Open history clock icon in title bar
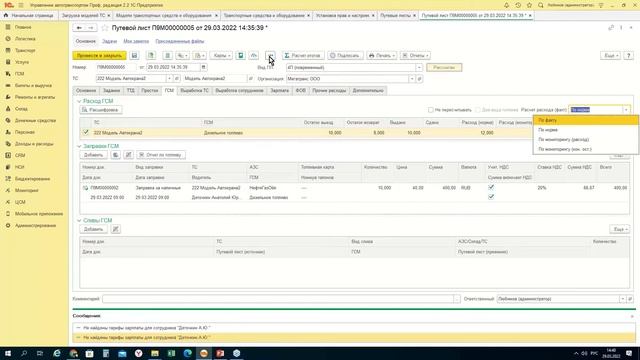Screen dimensions: 640x360 [x=518, y=5]
